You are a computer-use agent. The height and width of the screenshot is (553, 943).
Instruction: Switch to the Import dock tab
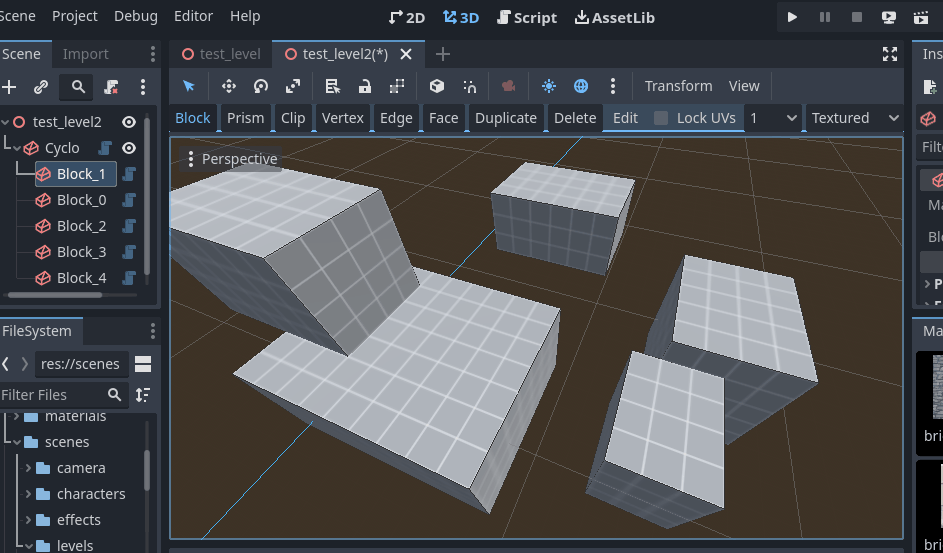(x=85, y=54)
